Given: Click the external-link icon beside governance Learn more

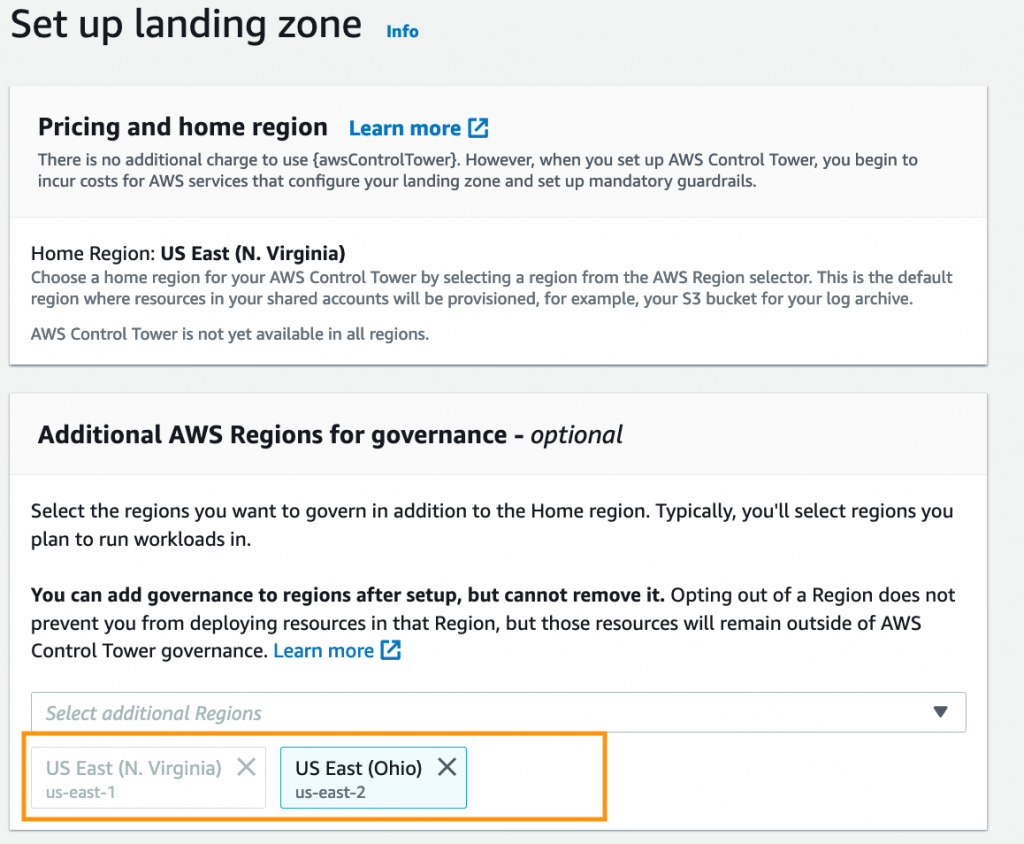Looking at the screenshot, I should pyautogui.click(x=390, y=650).
